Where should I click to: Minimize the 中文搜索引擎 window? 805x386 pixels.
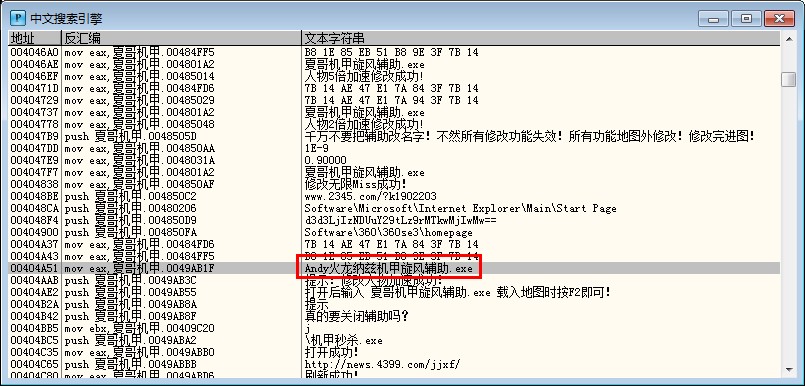click(714, 19)
